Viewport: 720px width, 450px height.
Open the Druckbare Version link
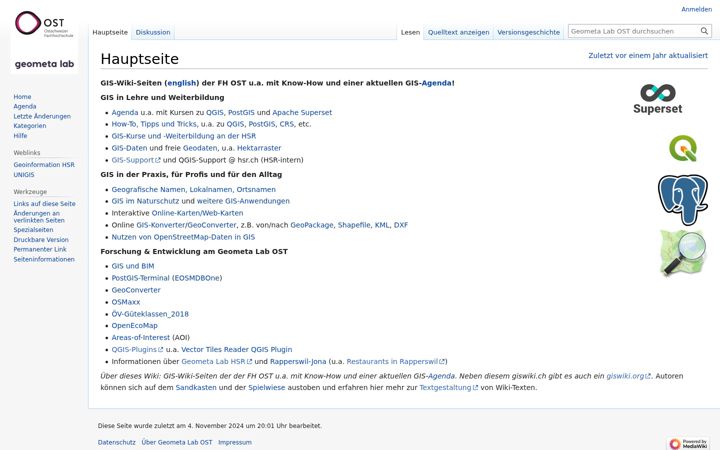[41, 240]
